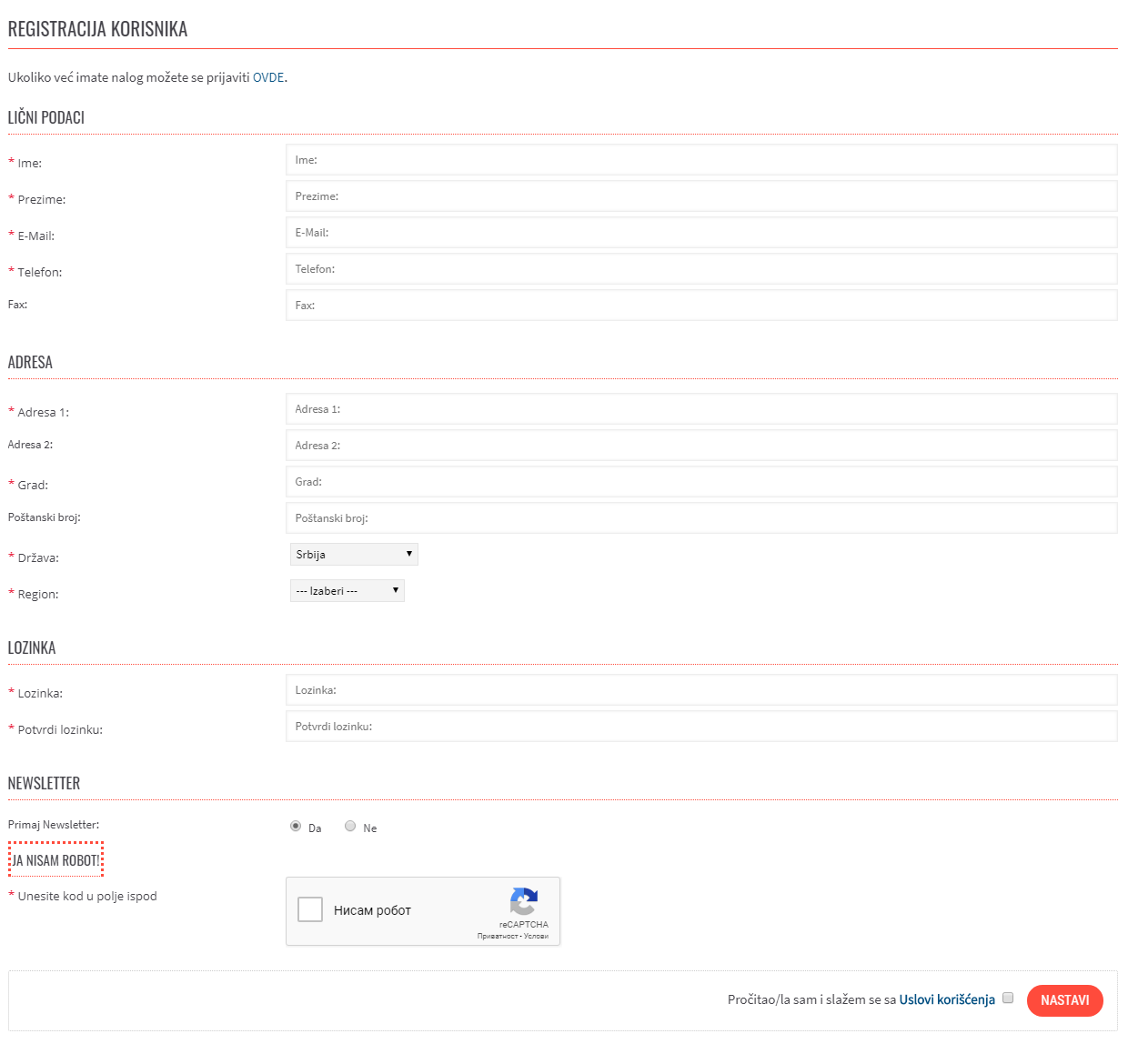1128x1064 pixels.
Task: Open the Uslovi korišćenja link
Action: 947,999
